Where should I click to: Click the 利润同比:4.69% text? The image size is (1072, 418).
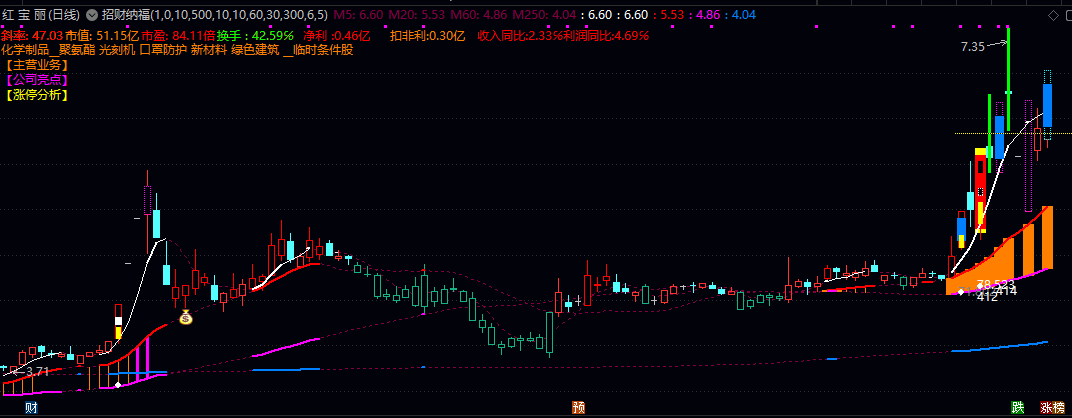pos(606,35)
